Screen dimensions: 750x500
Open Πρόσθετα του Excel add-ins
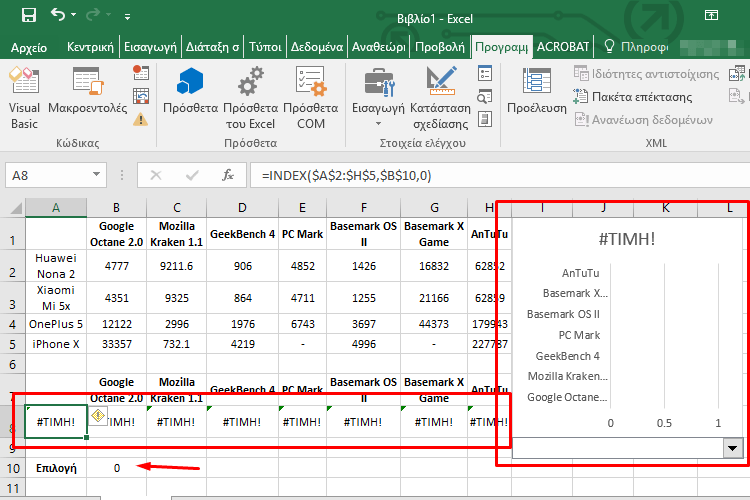coord(251,98)
